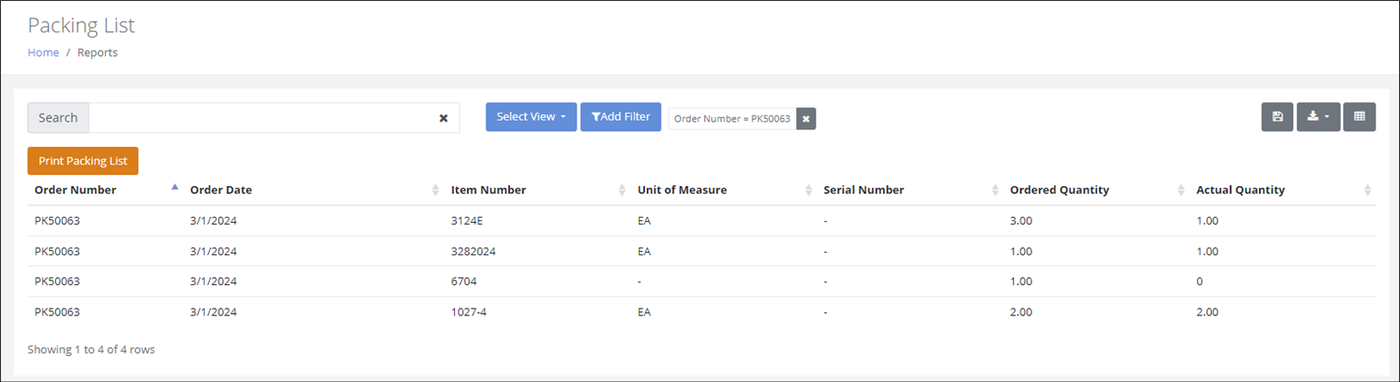Click the Packing List page title
This screenshot has width=1400, height=382.
tap(81, 25)
